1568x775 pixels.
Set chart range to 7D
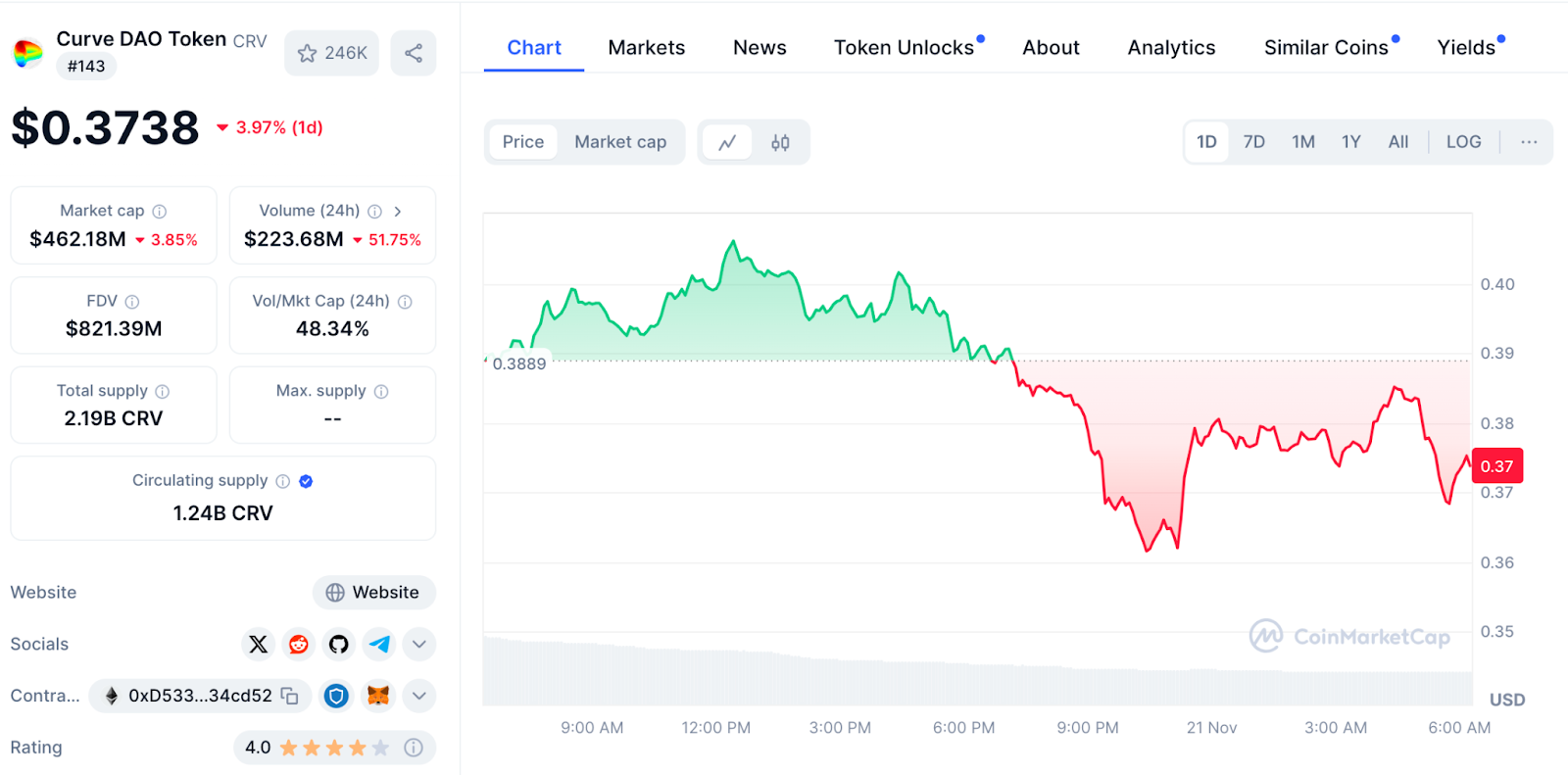pyautogui.click(x=1254, y=142)
